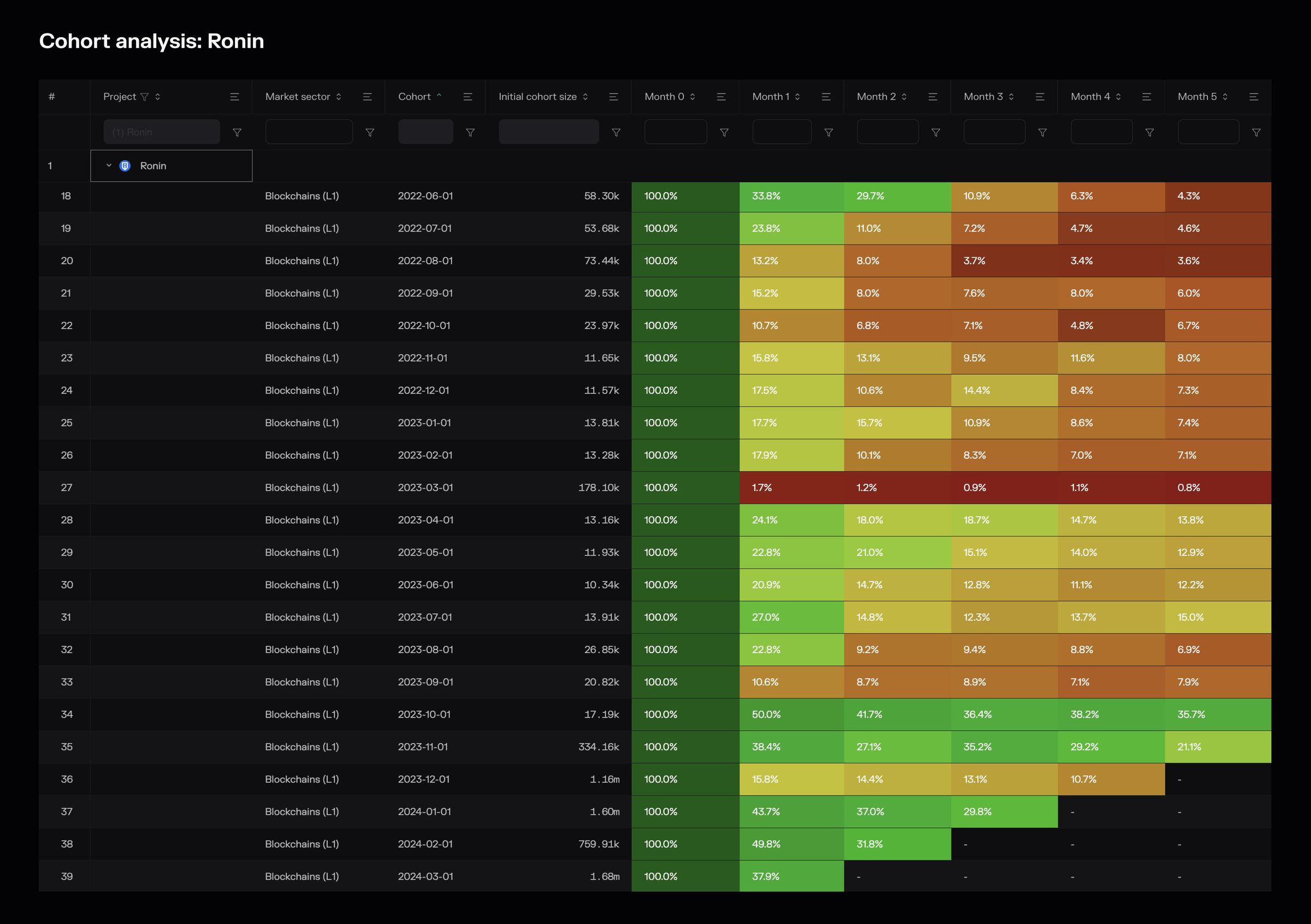1311x924 pixels.
Task: Focus the Market sector filter input
Action: coord(309,132)
